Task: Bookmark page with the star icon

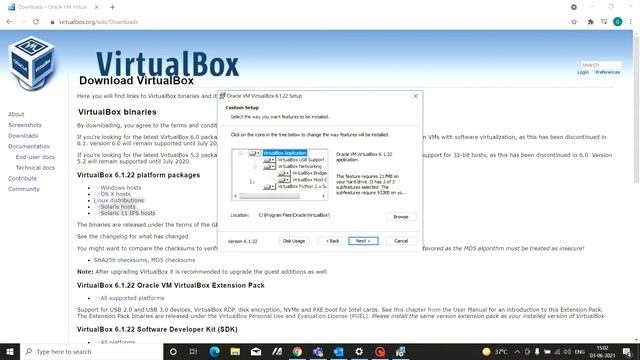Action: (574, 22)
